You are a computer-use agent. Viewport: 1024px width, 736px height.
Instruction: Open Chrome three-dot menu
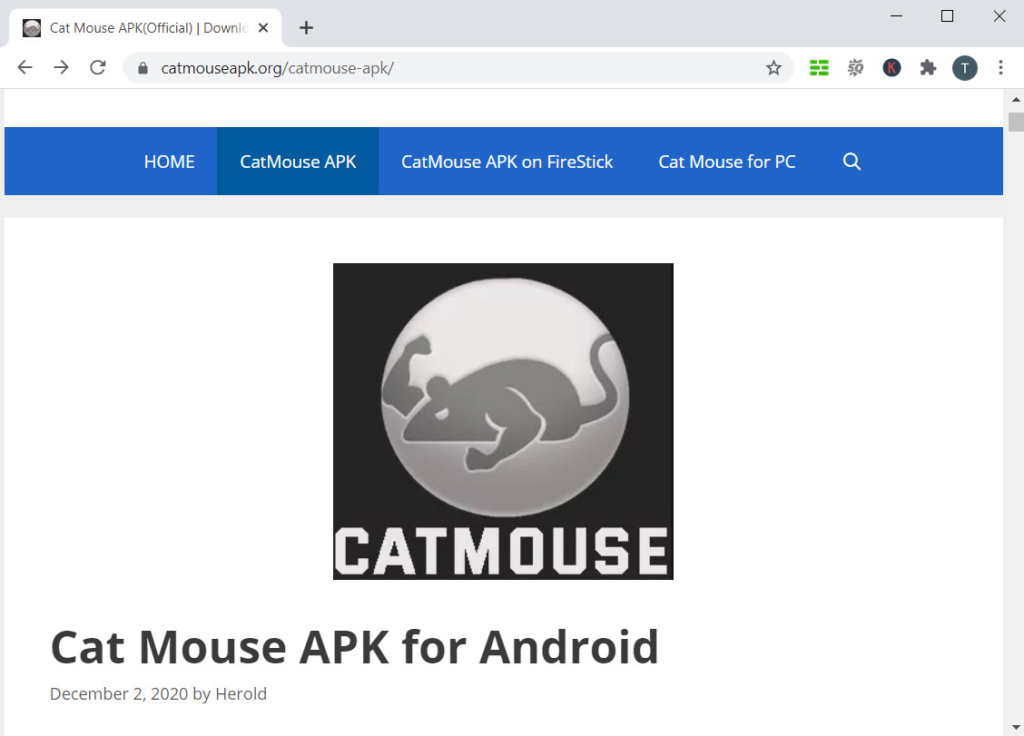[x=1000, y=68]
